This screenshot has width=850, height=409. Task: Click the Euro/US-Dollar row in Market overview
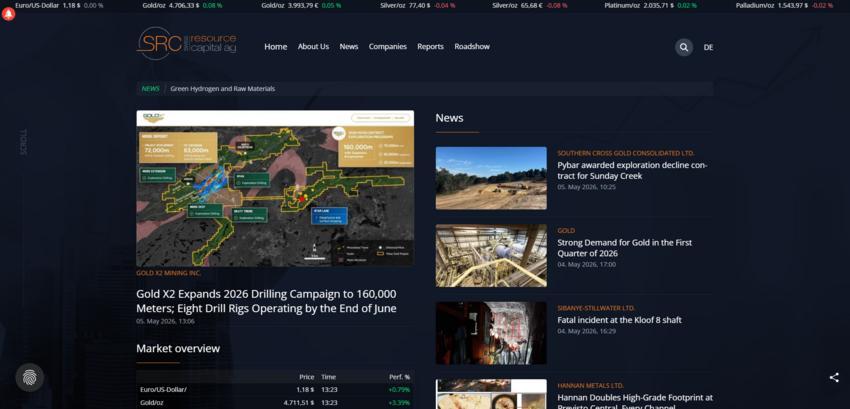[x=275, y=389]
